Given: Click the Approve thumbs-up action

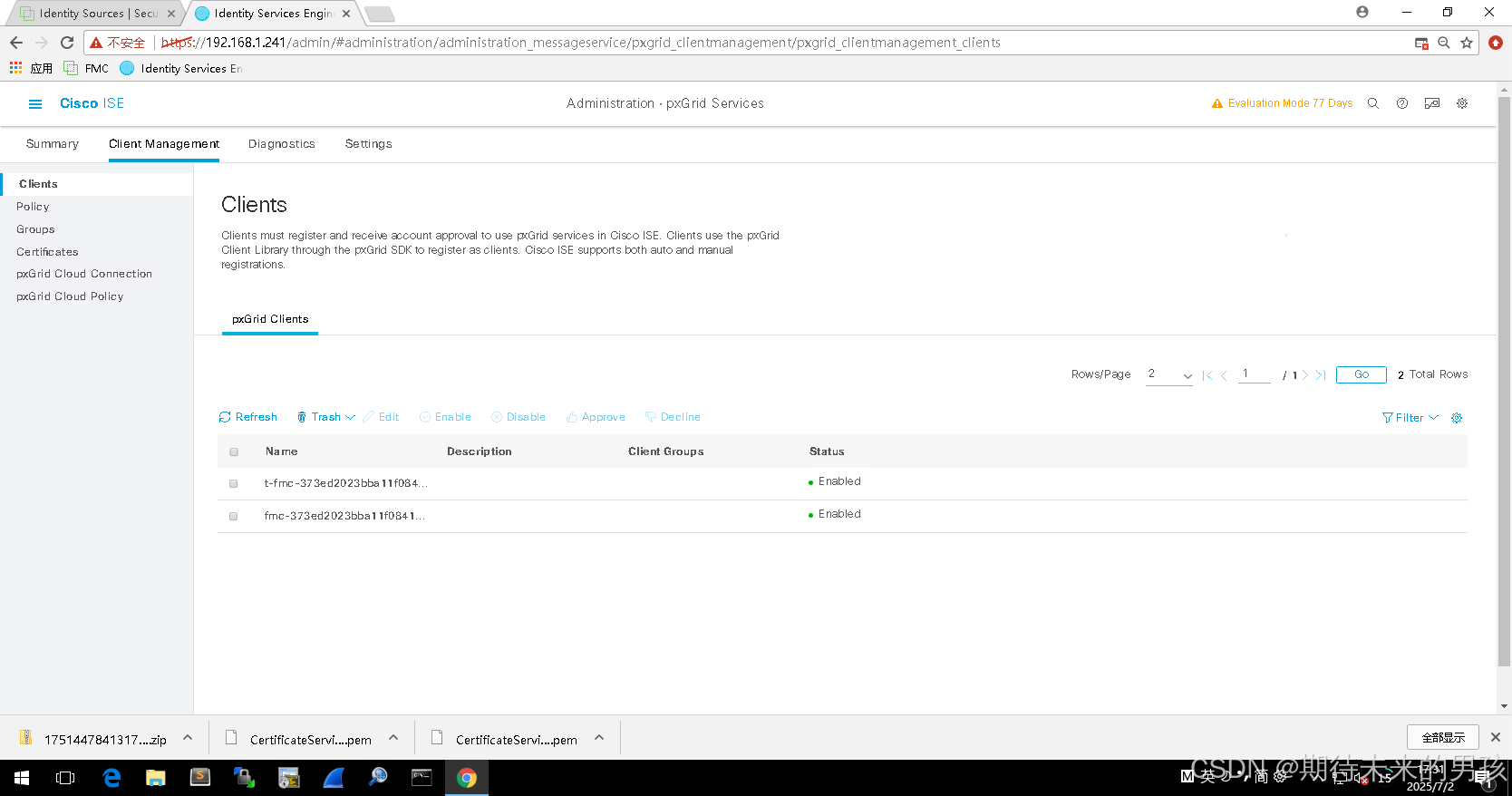Looking at the screenshot, I should tap(596, 417).
